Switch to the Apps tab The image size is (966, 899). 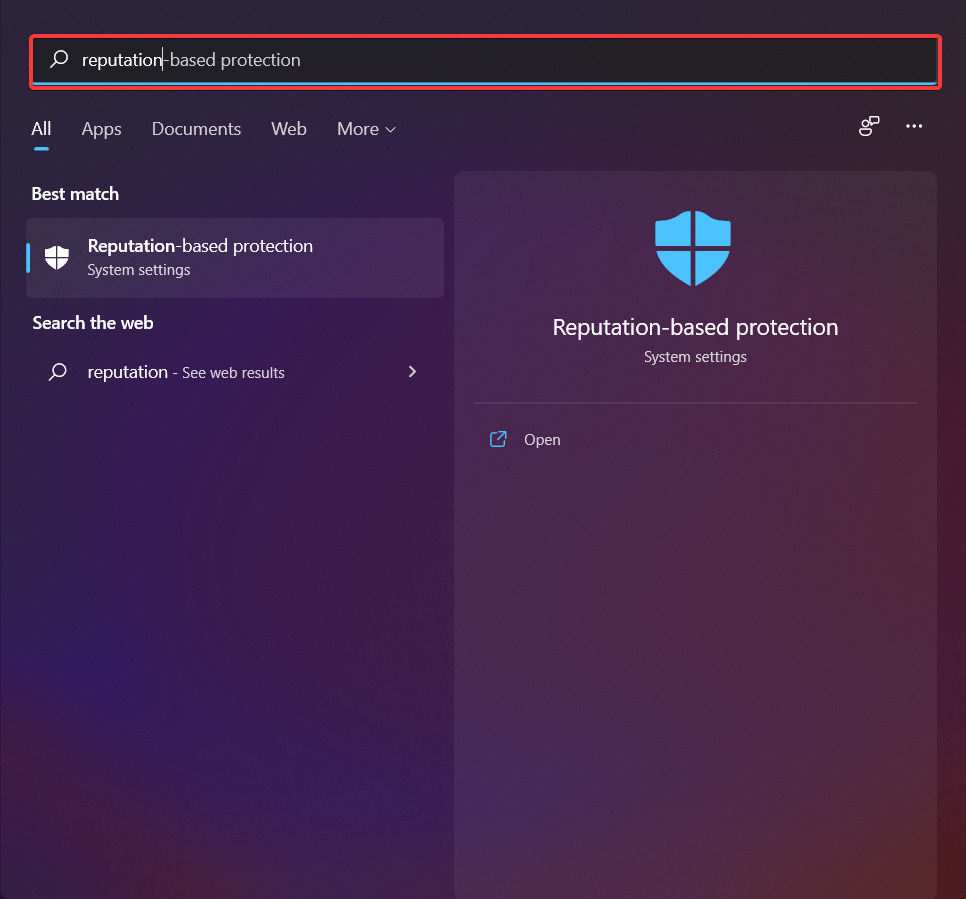102,129
